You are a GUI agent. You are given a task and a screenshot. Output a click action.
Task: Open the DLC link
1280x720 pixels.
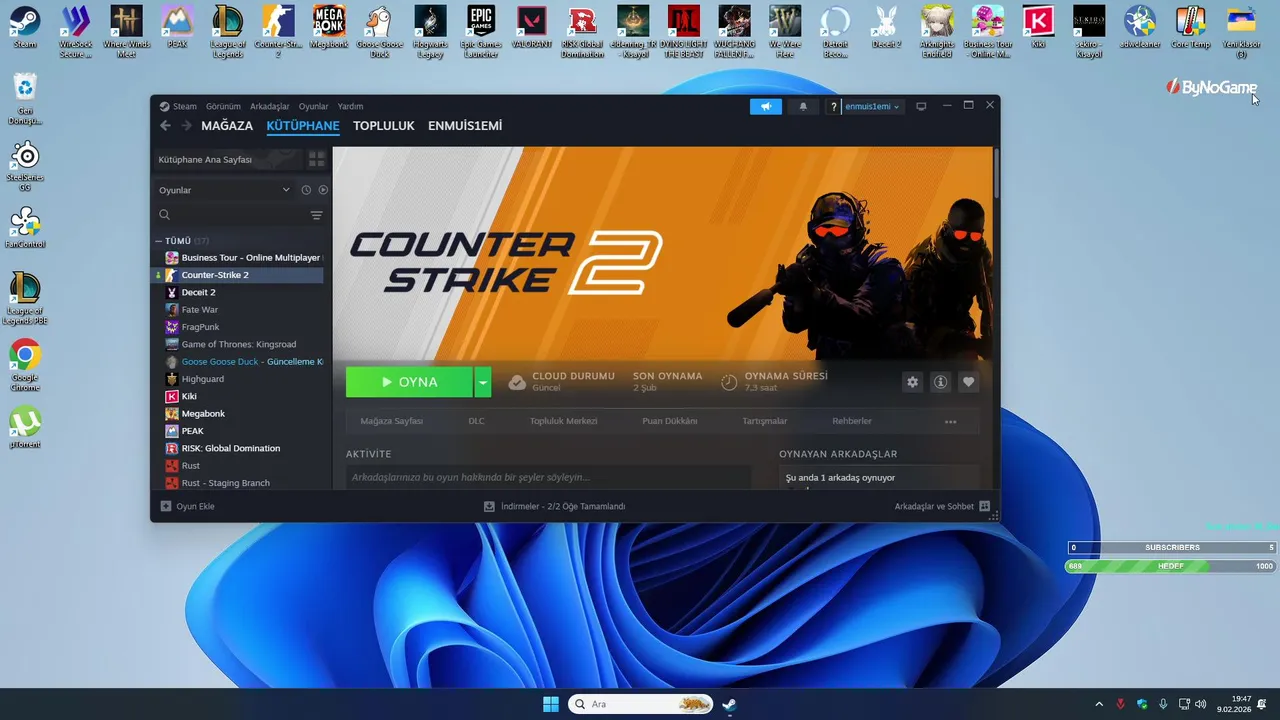(x=476, y=422)
